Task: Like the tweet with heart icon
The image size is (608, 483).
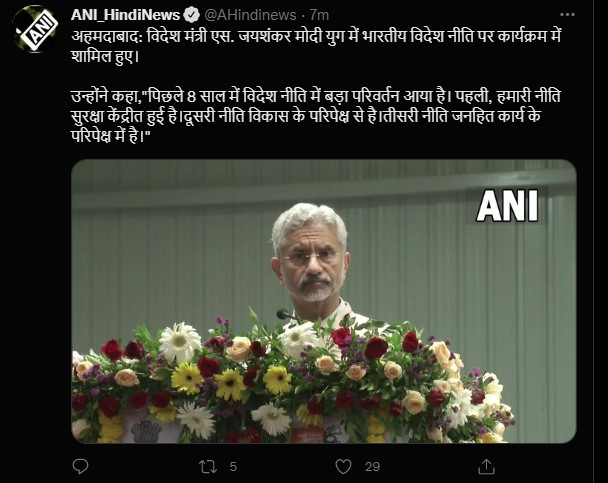Action: click(x=343, y=466)
